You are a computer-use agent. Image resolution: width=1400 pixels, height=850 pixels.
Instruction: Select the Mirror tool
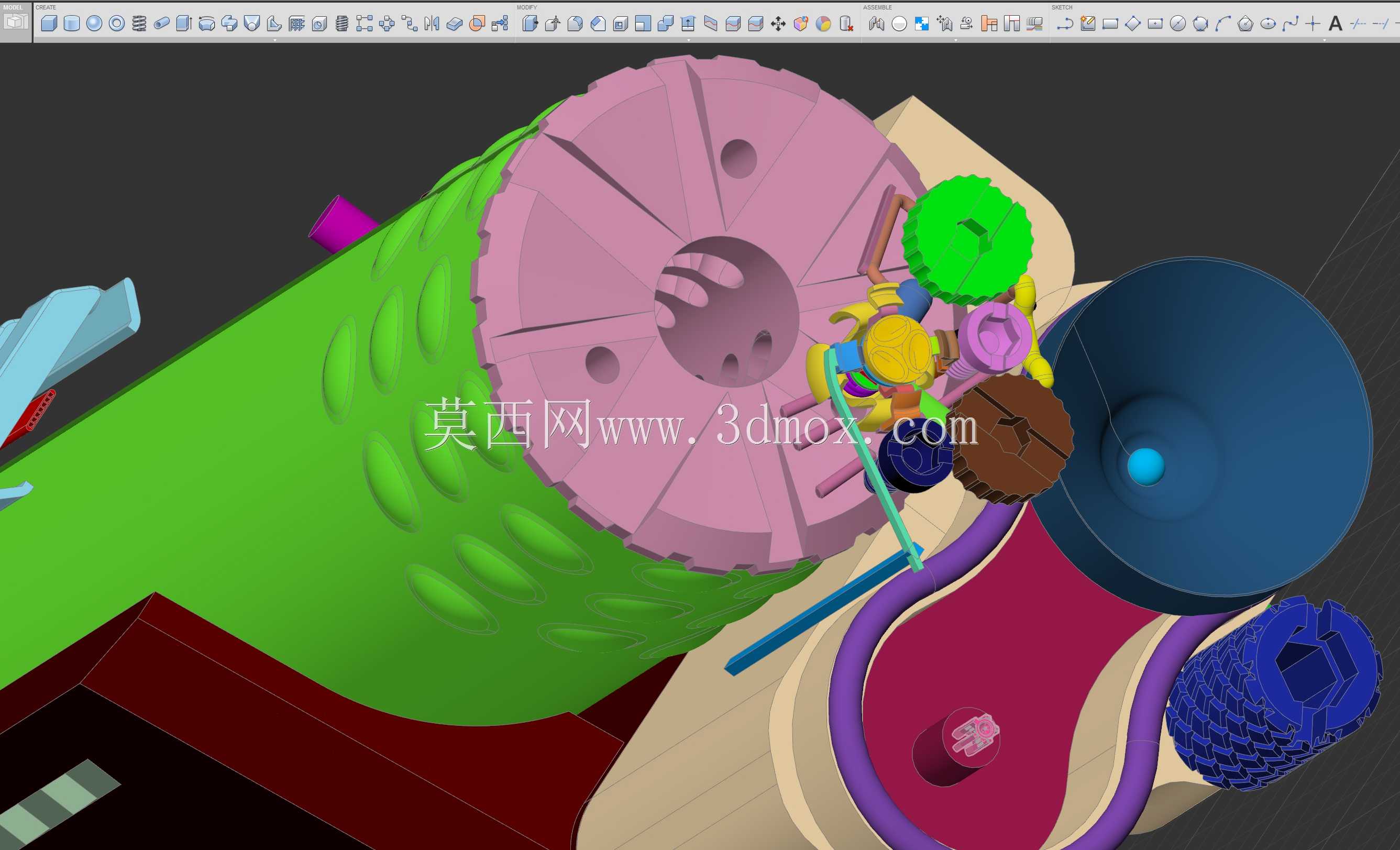coord(432,23)
